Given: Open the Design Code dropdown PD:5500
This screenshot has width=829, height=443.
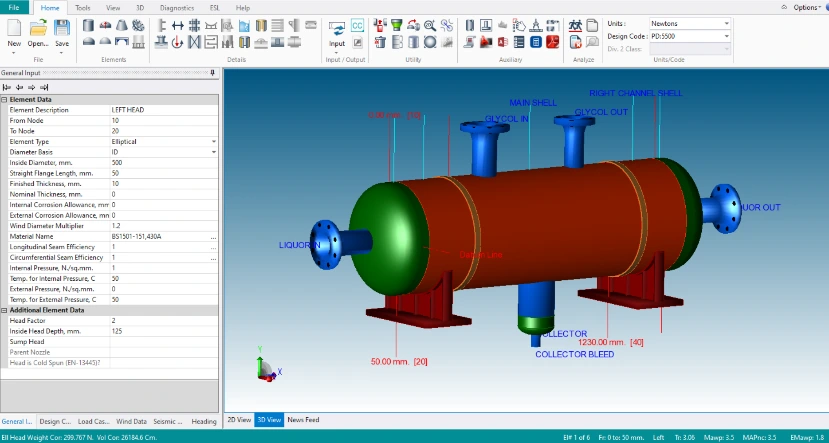Looking at the screenshot, I should click(726, 36).
